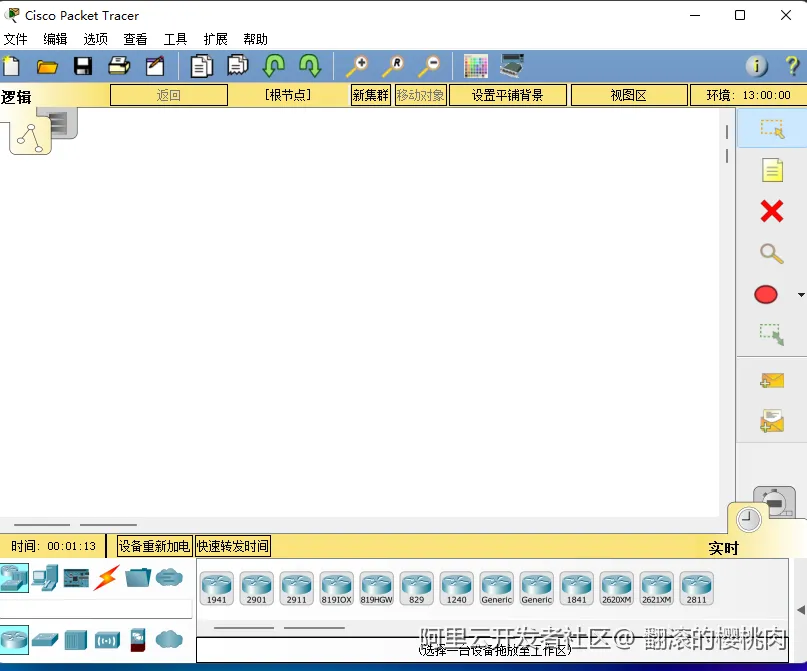807x671 pixels.
Task: Pick the 819IOX router
Action: point(337,588)
